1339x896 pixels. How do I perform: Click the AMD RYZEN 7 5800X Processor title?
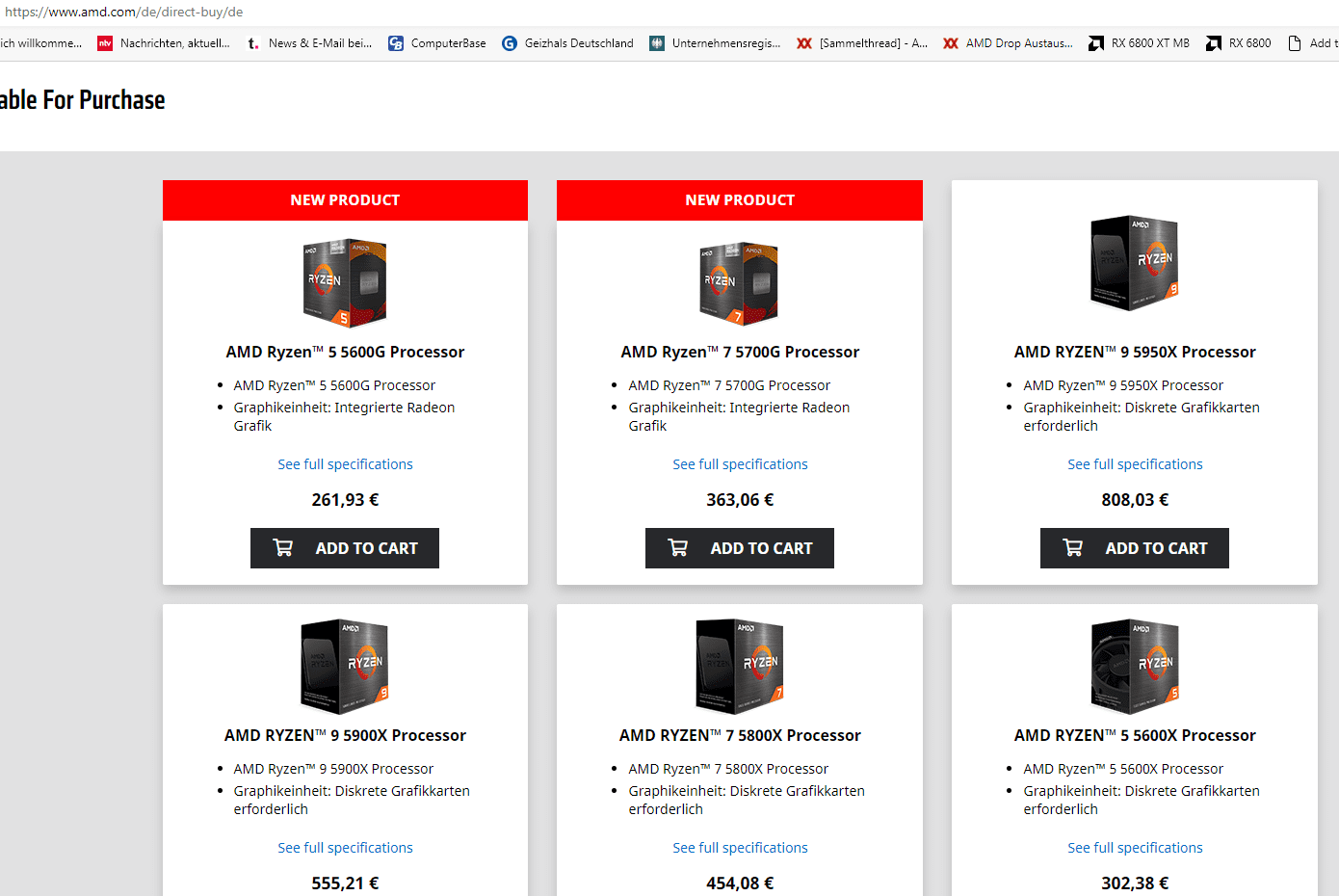(x=740, y=735)
